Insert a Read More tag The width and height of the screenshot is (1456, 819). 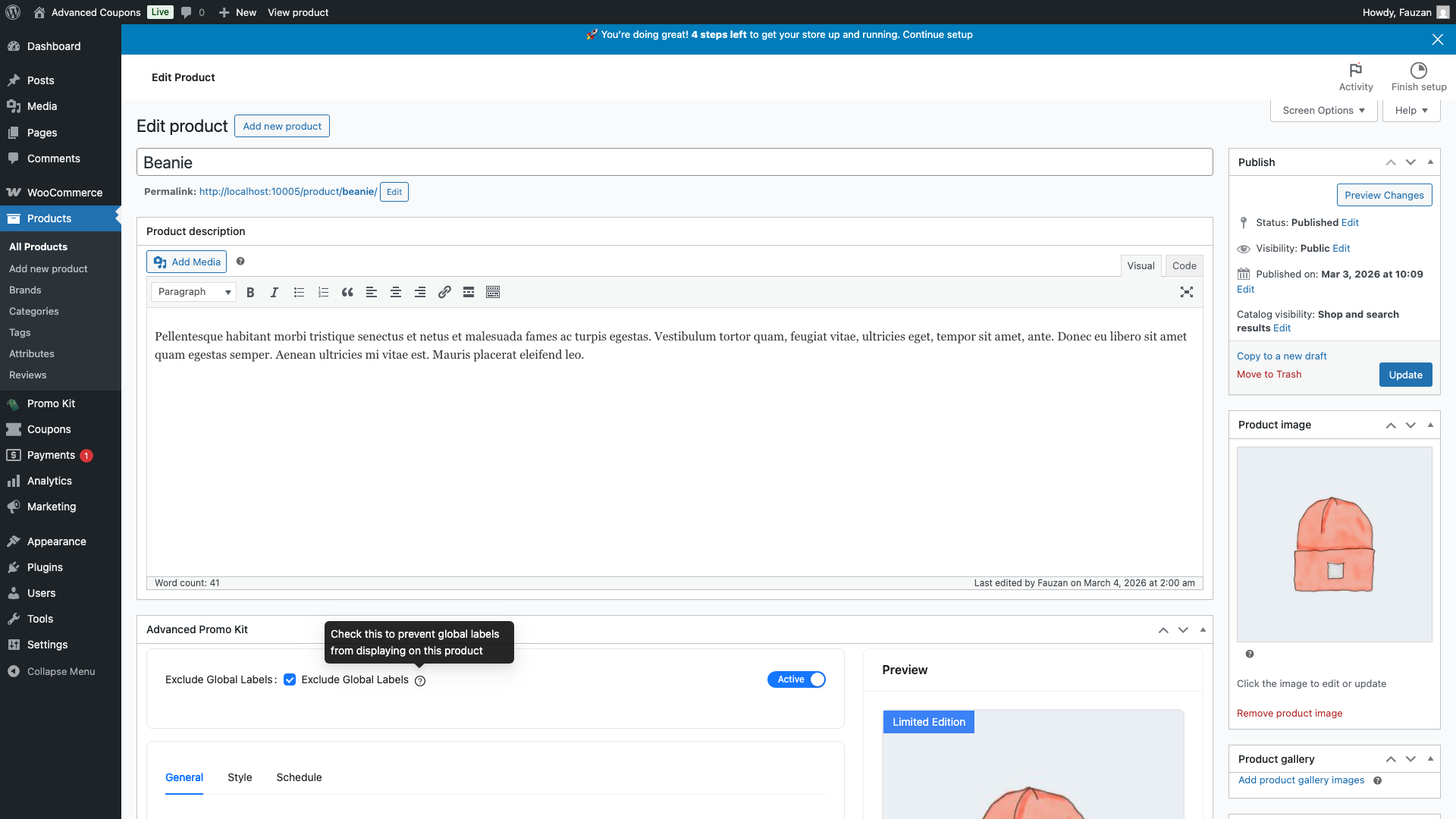click(468, 292)
